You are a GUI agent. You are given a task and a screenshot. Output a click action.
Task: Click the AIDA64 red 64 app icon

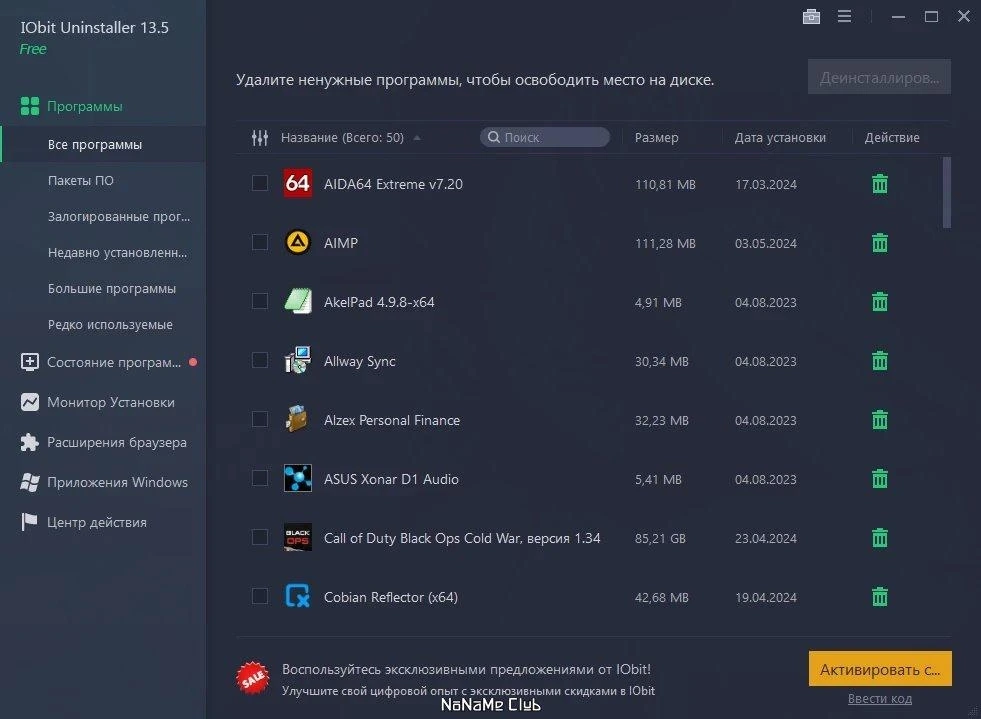pyautogui.click(x=298, y=183)
